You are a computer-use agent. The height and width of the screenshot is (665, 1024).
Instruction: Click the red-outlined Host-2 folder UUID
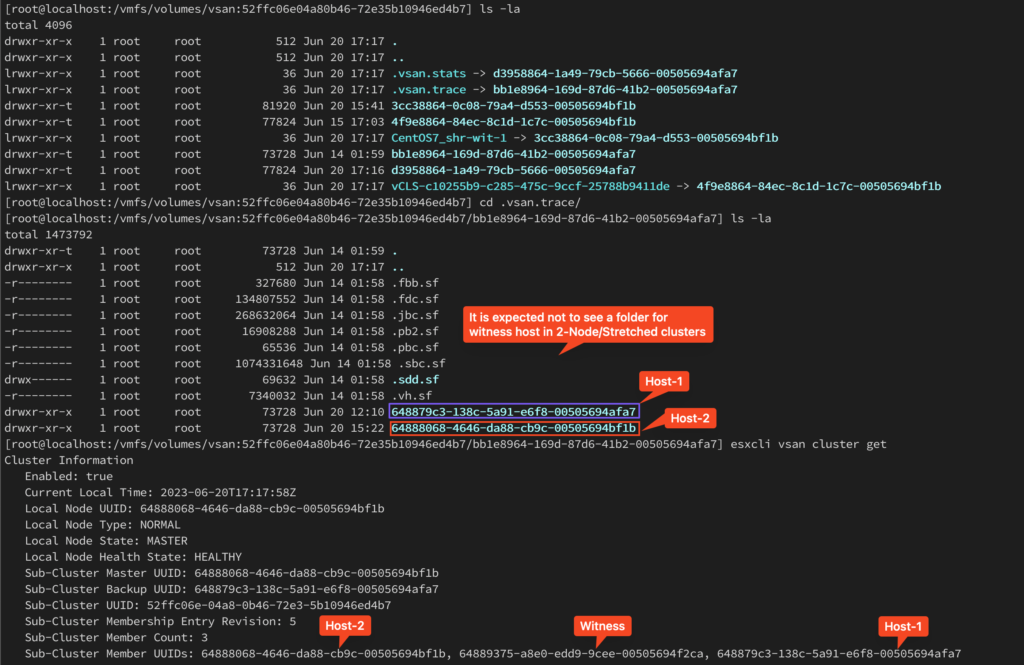(x=514, y=428)
